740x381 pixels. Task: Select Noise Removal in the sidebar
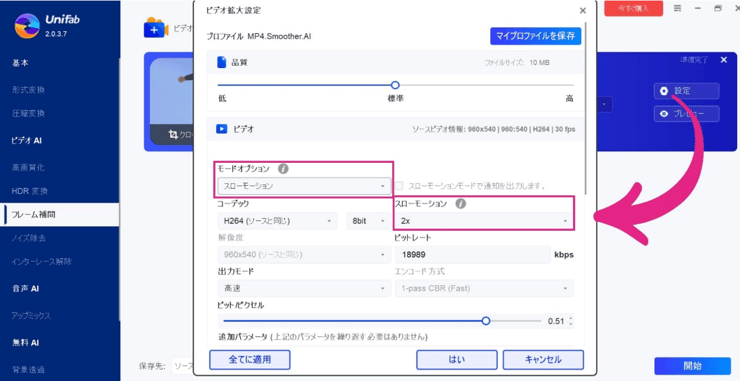(x=28, y=238)
